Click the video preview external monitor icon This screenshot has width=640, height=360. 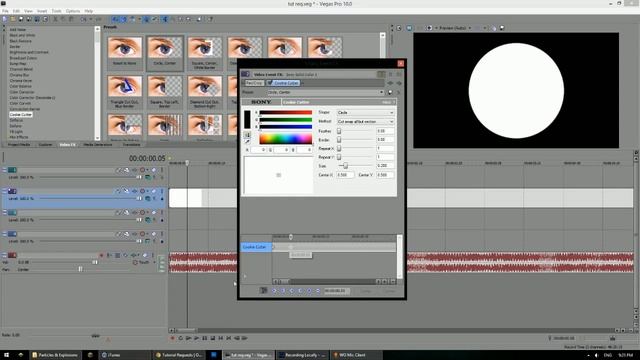point(409,28)
